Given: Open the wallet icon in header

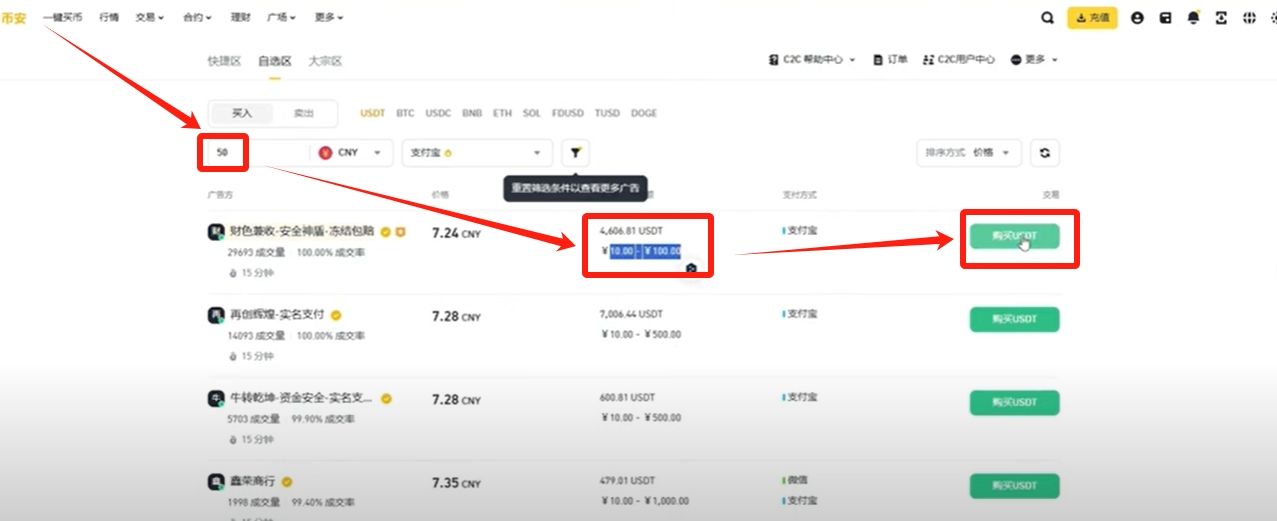Looking at the screenshot, I should (1165, 18).
